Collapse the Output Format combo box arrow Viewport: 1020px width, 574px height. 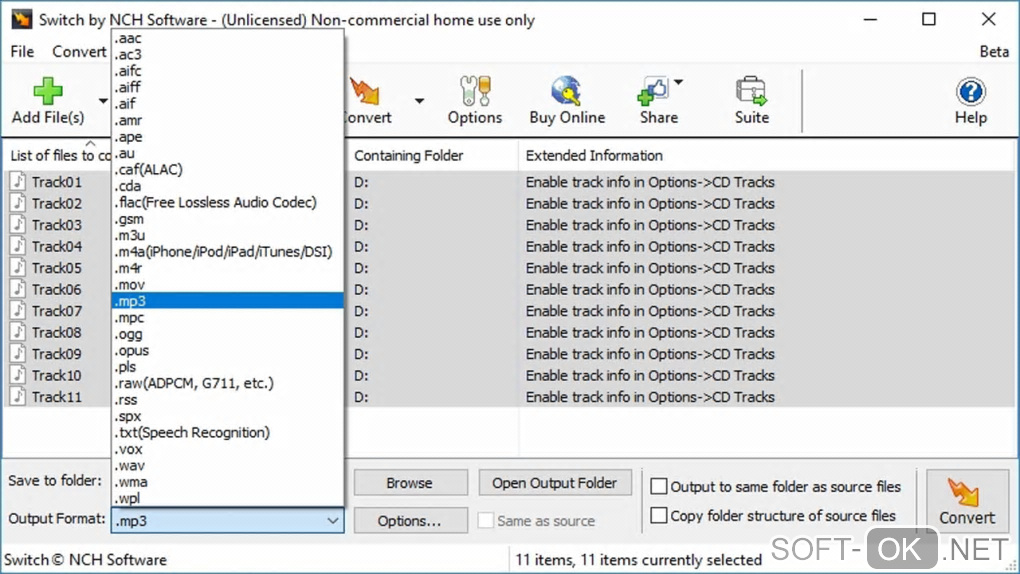332,521
